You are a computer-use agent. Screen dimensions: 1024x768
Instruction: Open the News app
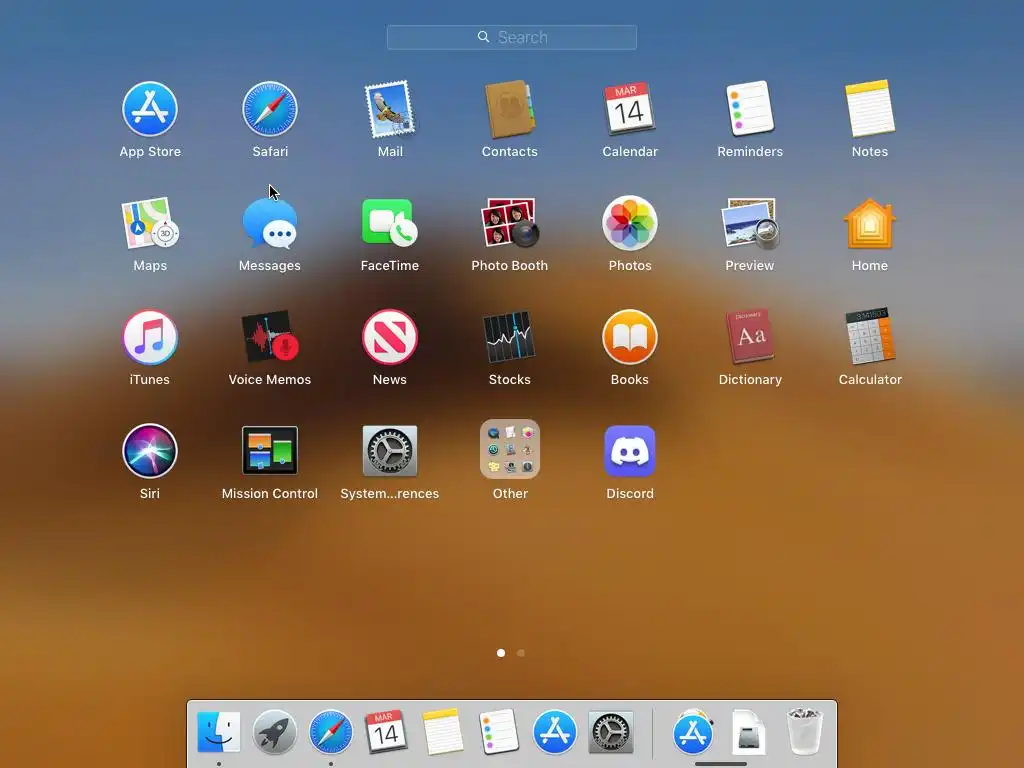390,337
